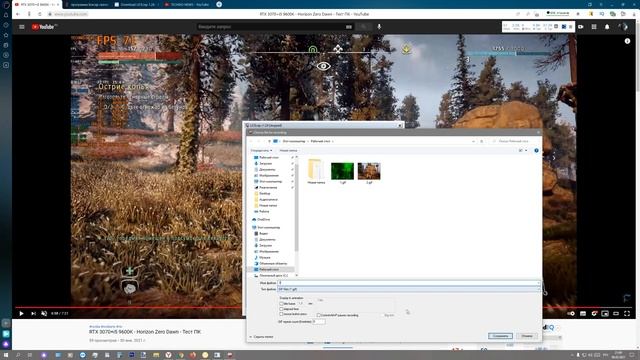The height and width of the screenshot is (360, 640).
Task: Click Этот компьютер in the breadcrumb path
Action: coord(294,141)
